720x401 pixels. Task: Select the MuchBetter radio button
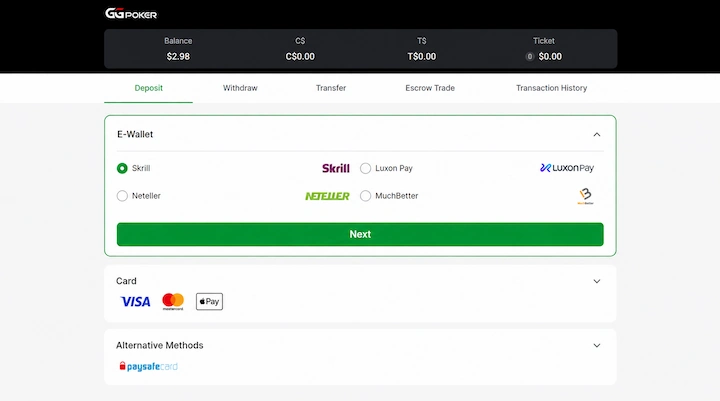[366, 196]
